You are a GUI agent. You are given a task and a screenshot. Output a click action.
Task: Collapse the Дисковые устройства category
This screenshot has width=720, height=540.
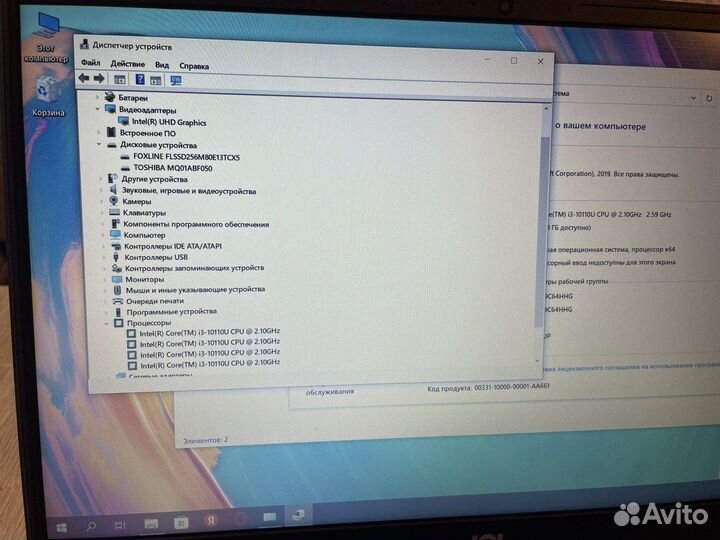tap(99, 145)
